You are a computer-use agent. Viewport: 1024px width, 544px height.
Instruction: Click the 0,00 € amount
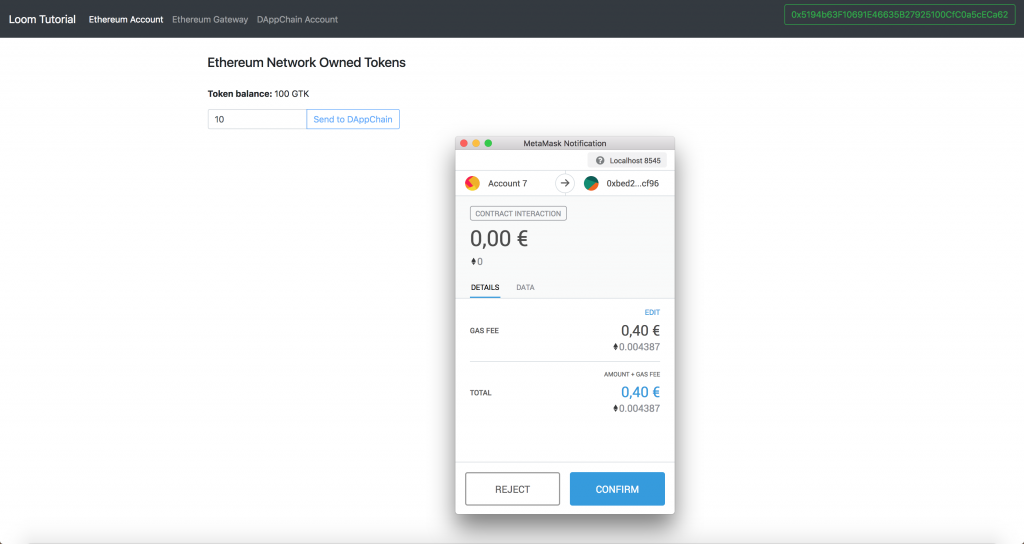click(499, 238)
